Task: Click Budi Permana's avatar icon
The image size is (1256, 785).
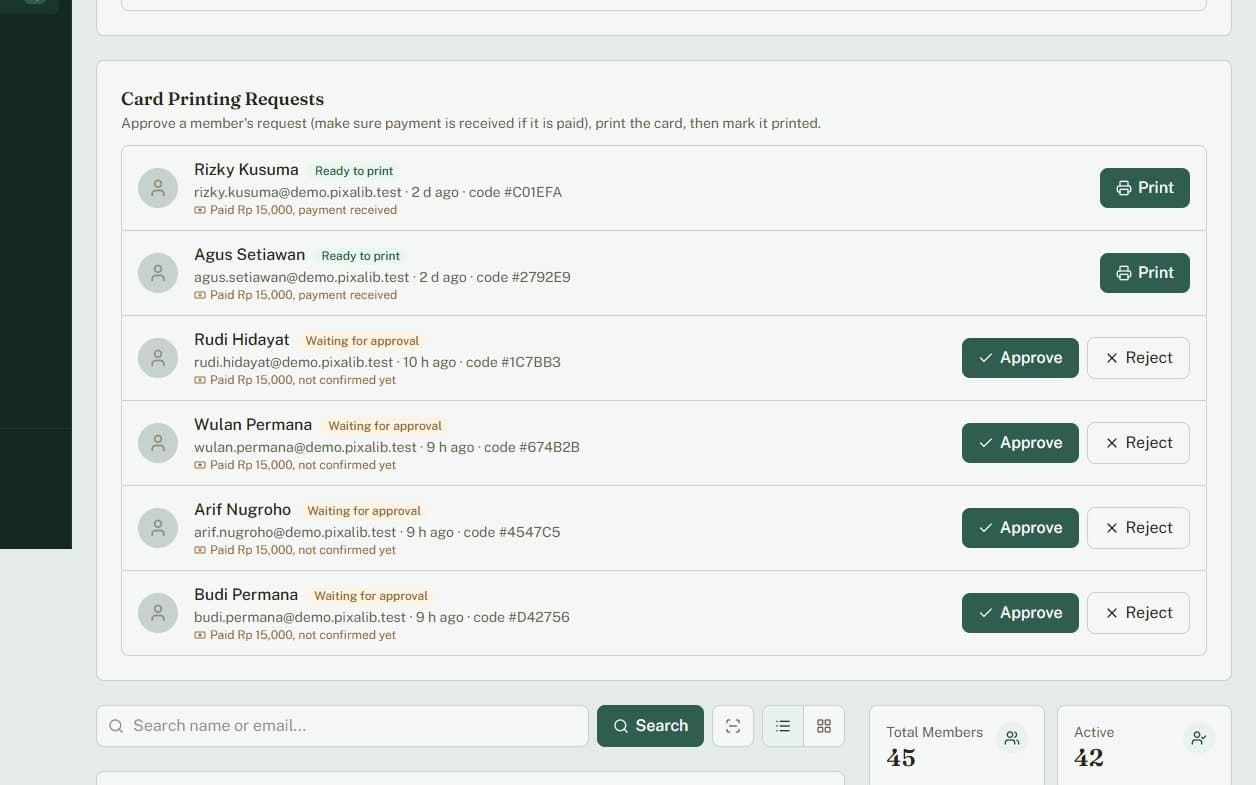Action: (x=158, y=613)
